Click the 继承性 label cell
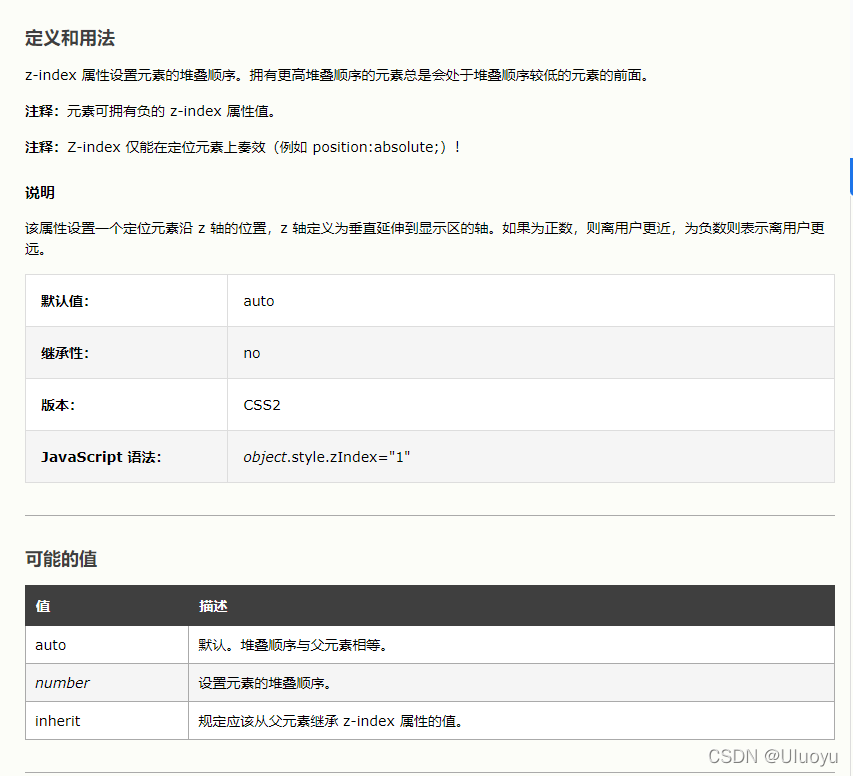Image resolution: width=853 pixels, height=776 pixels. coord(126,353)
